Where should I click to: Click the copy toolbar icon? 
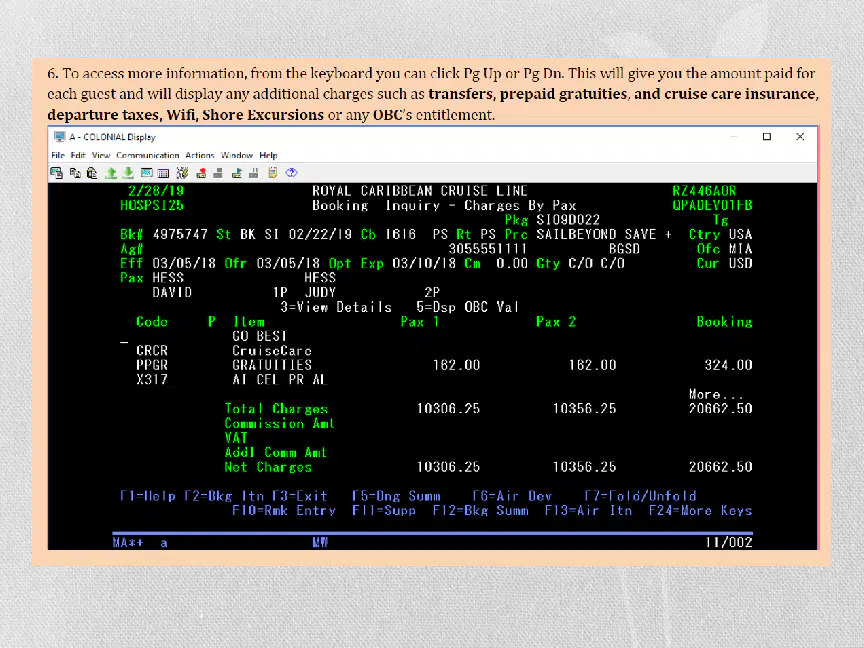[x=75, y=173]
